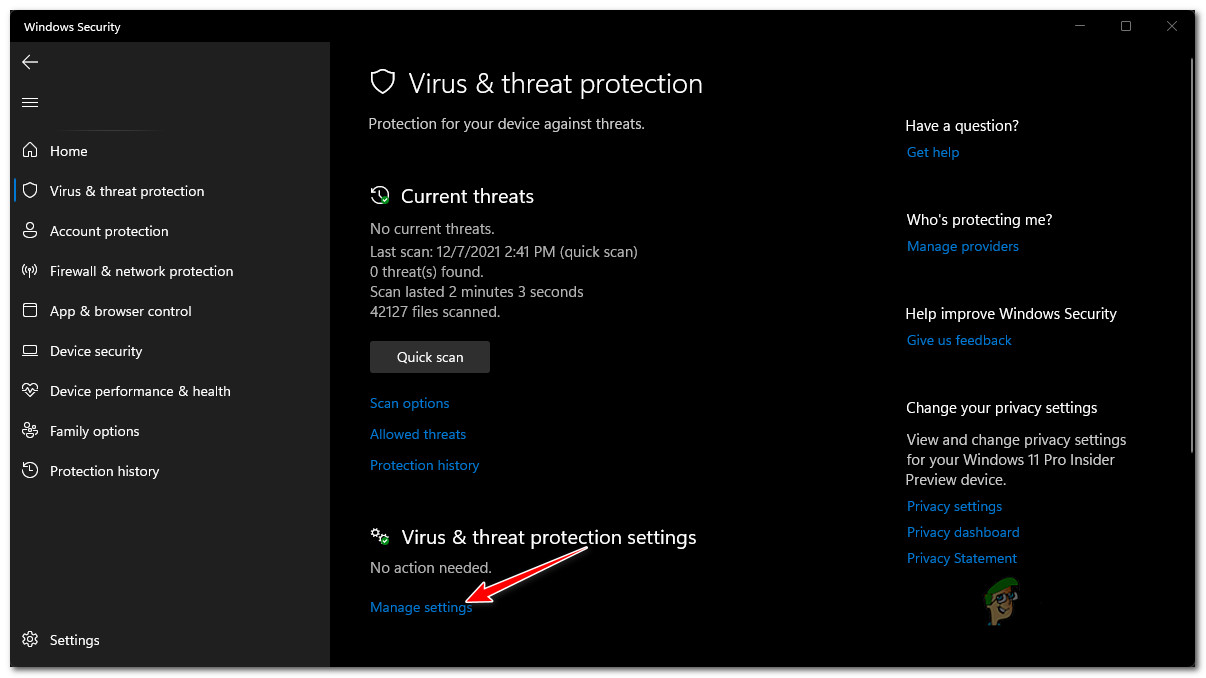Open Scan options link
The height and width of the screenshot is (678, 1206).
click(409, 403)
